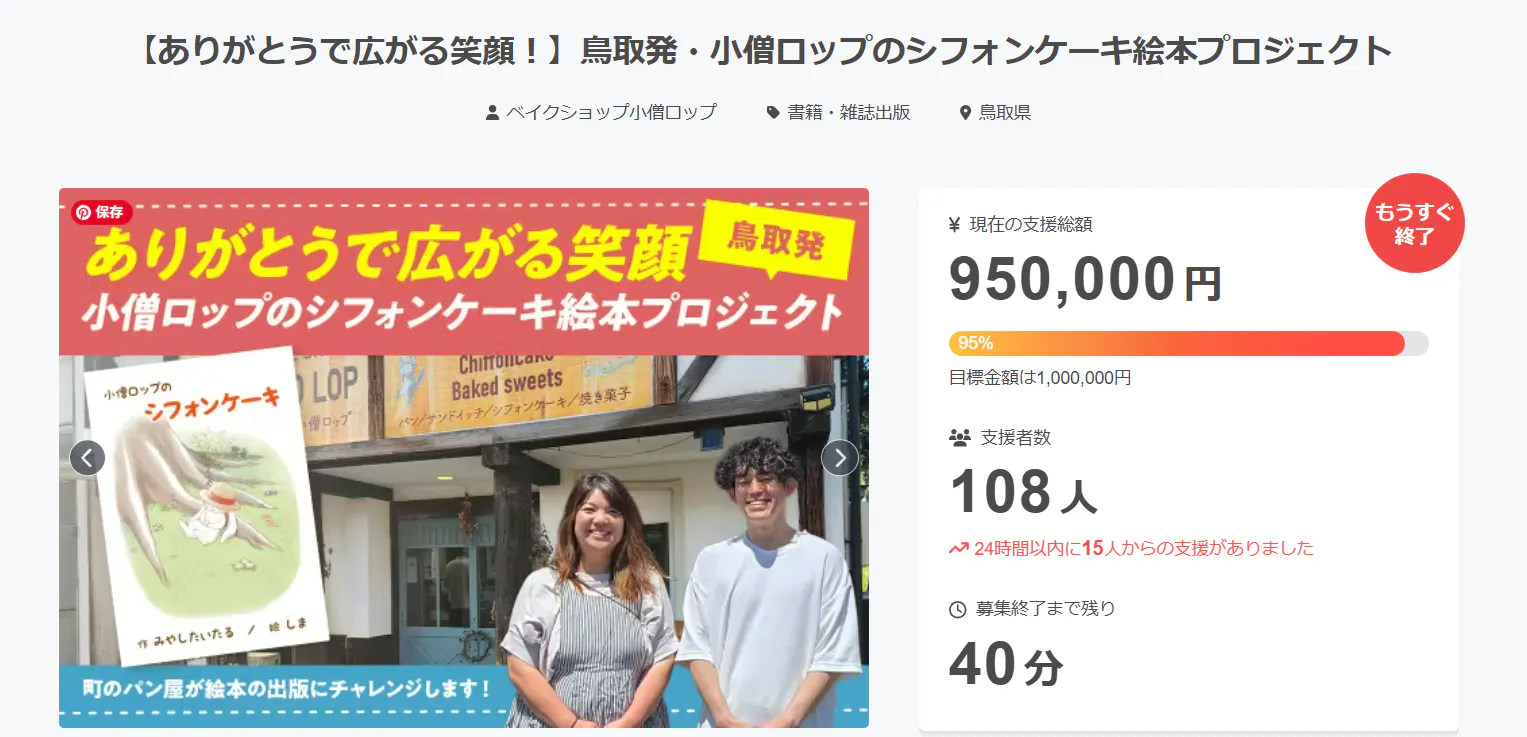Click the 950,000円 total amount
Screen dimensions: 1527x737
click(x=1086, y=280)
